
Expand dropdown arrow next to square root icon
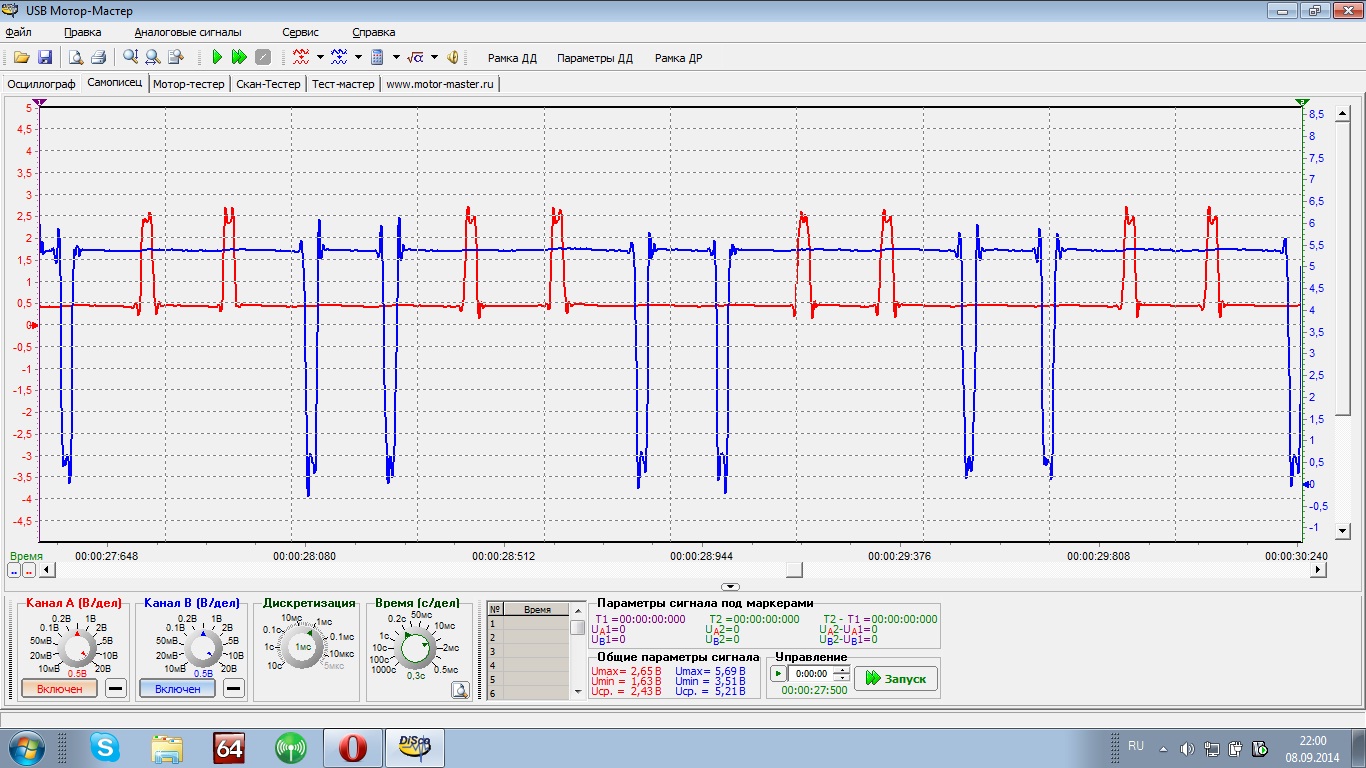tap(434, 58)
